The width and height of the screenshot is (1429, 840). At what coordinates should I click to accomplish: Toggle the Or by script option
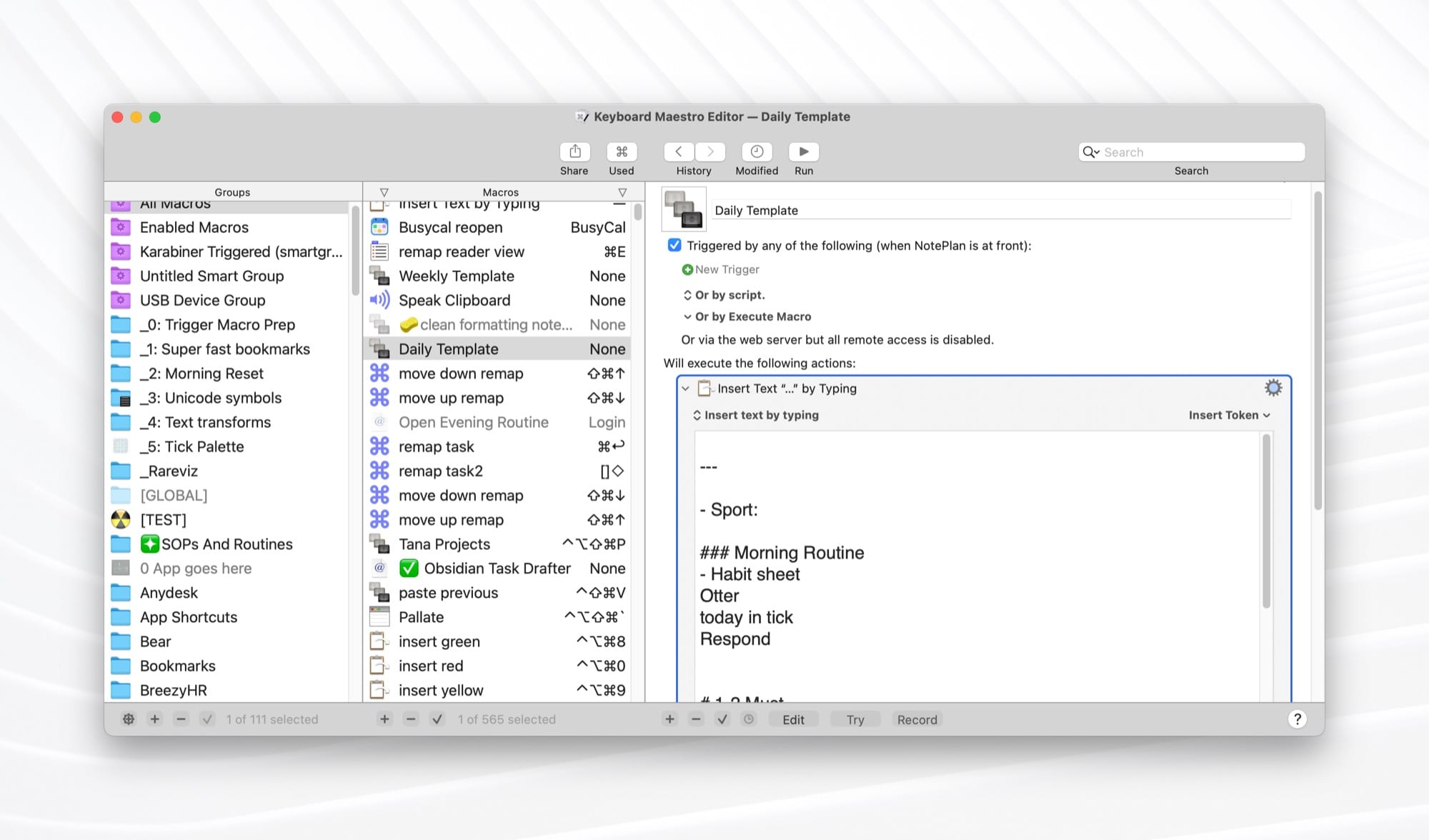click(x=725, y=295)
